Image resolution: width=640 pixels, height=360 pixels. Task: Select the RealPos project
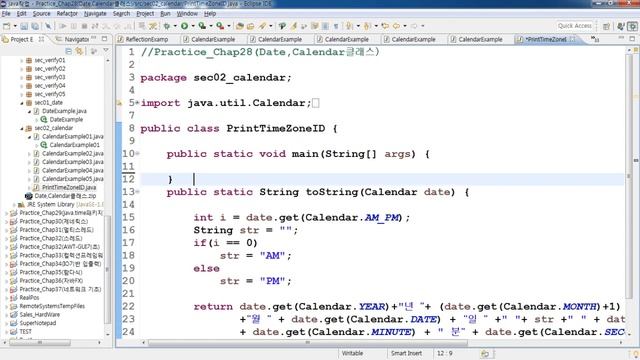[29, 298]
